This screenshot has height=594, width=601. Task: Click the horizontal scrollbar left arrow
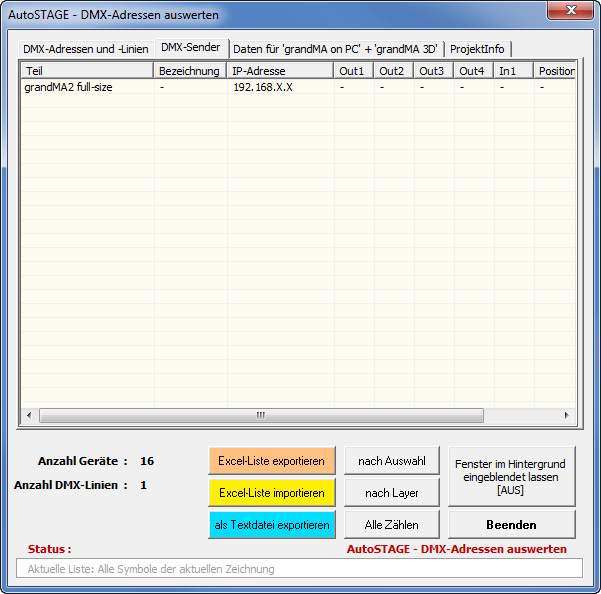[29, 415]
